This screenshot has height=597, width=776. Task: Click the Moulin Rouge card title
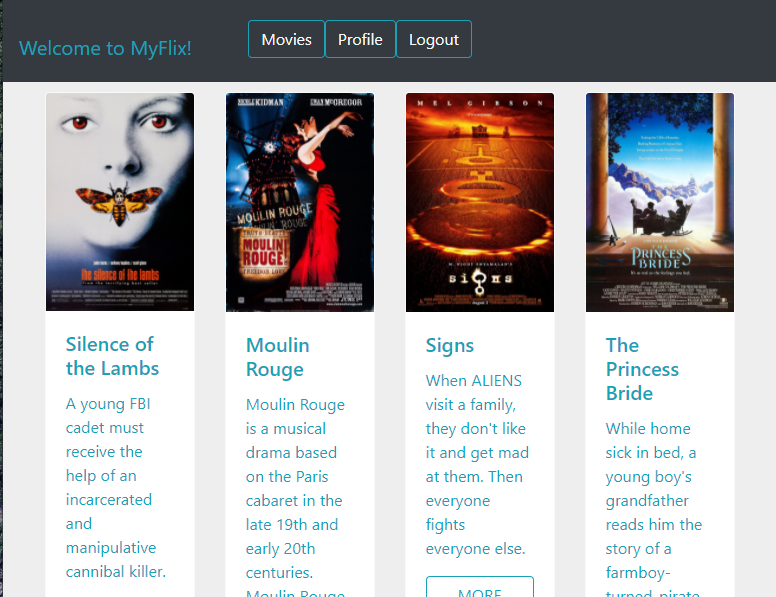[x=278, y=357]
